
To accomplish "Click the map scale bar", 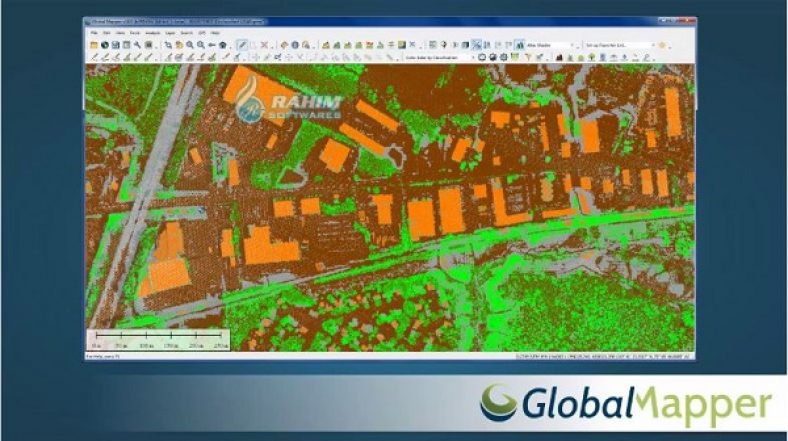I will (158, 340).
